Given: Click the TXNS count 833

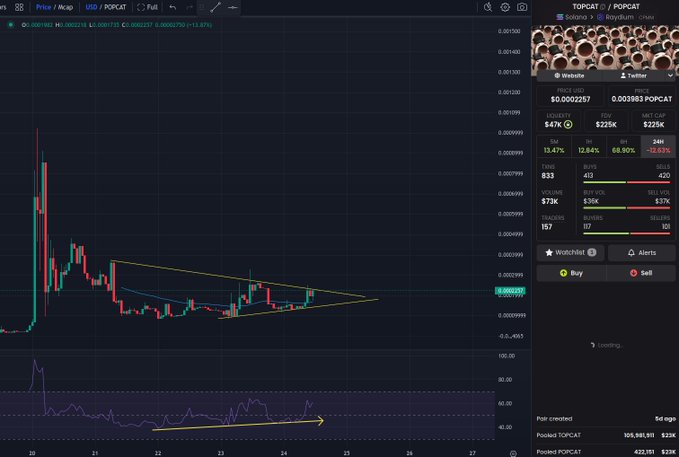Looking at the screenshot, I should (548, 175).
